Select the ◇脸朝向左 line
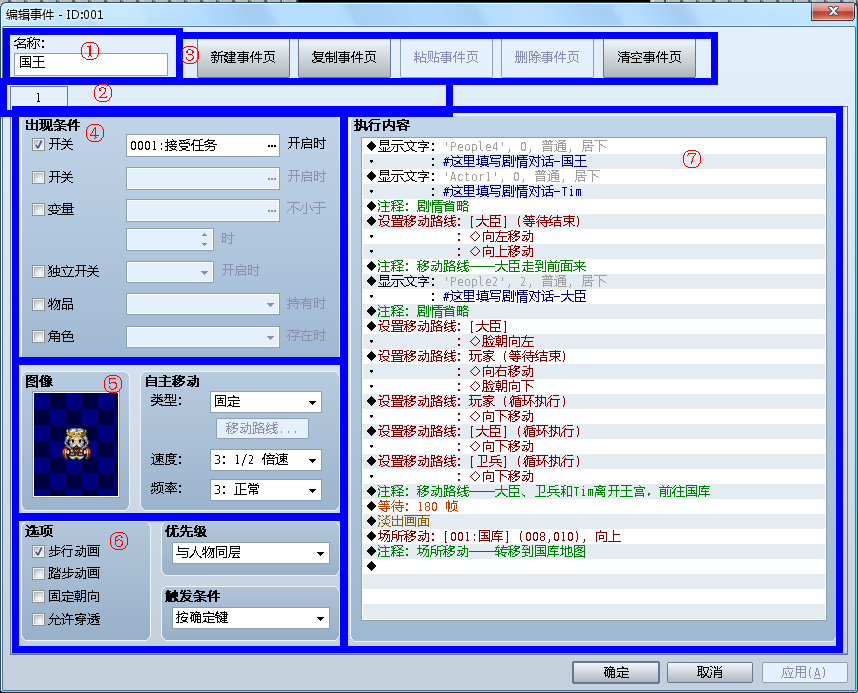The height and width of the screenshot is (693, 858). (x=594, y=341)
